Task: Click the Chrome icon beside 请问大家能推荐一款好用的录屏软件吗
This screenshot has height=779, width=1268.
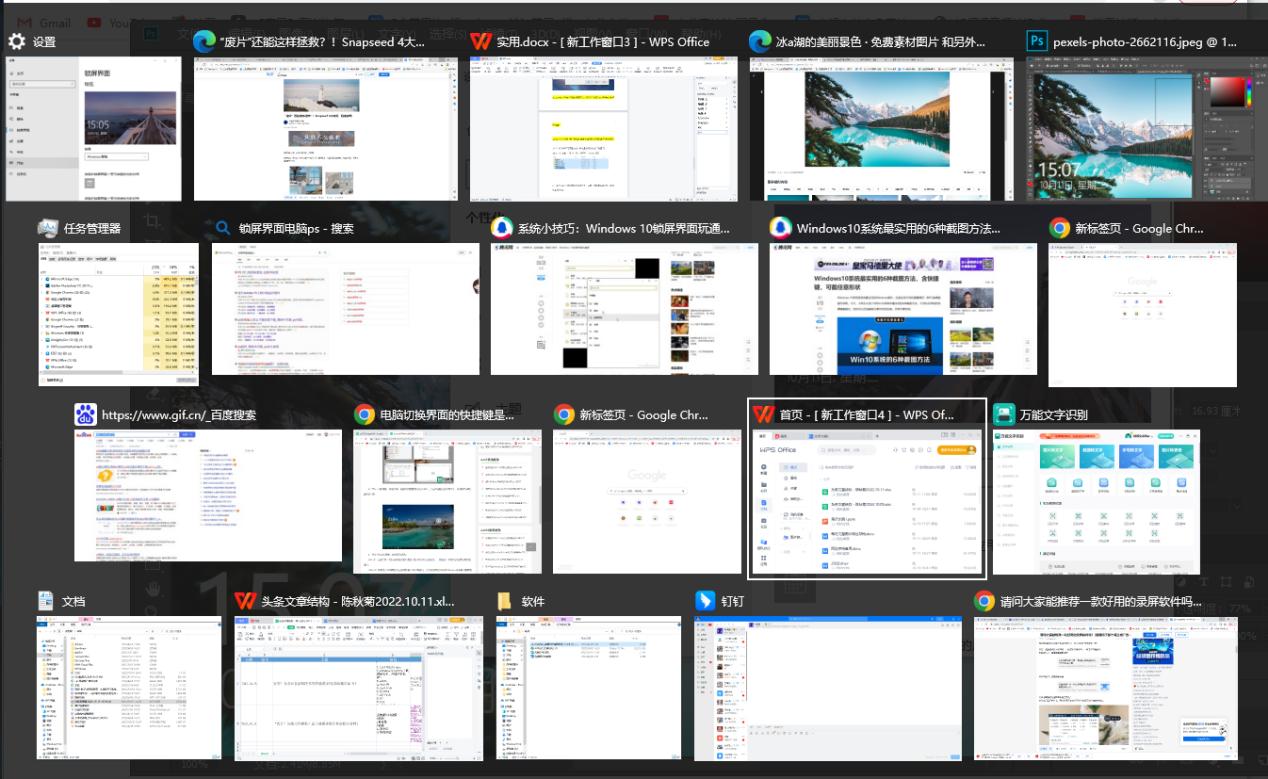Action: pyautogui.click(x=985, y=601)
